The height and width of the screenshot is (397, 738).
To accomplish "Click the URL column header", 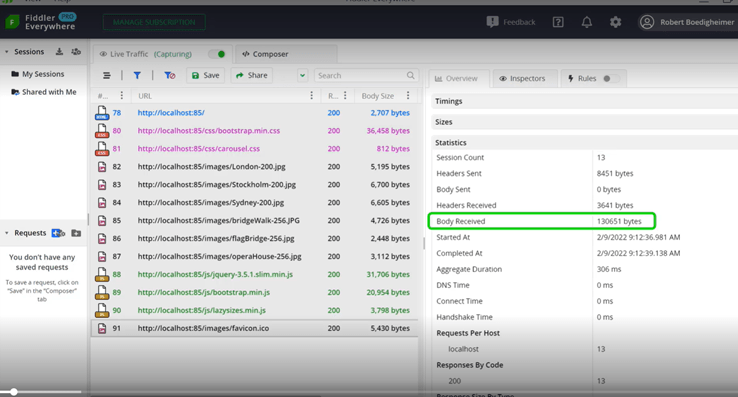I will coord(145,96).
